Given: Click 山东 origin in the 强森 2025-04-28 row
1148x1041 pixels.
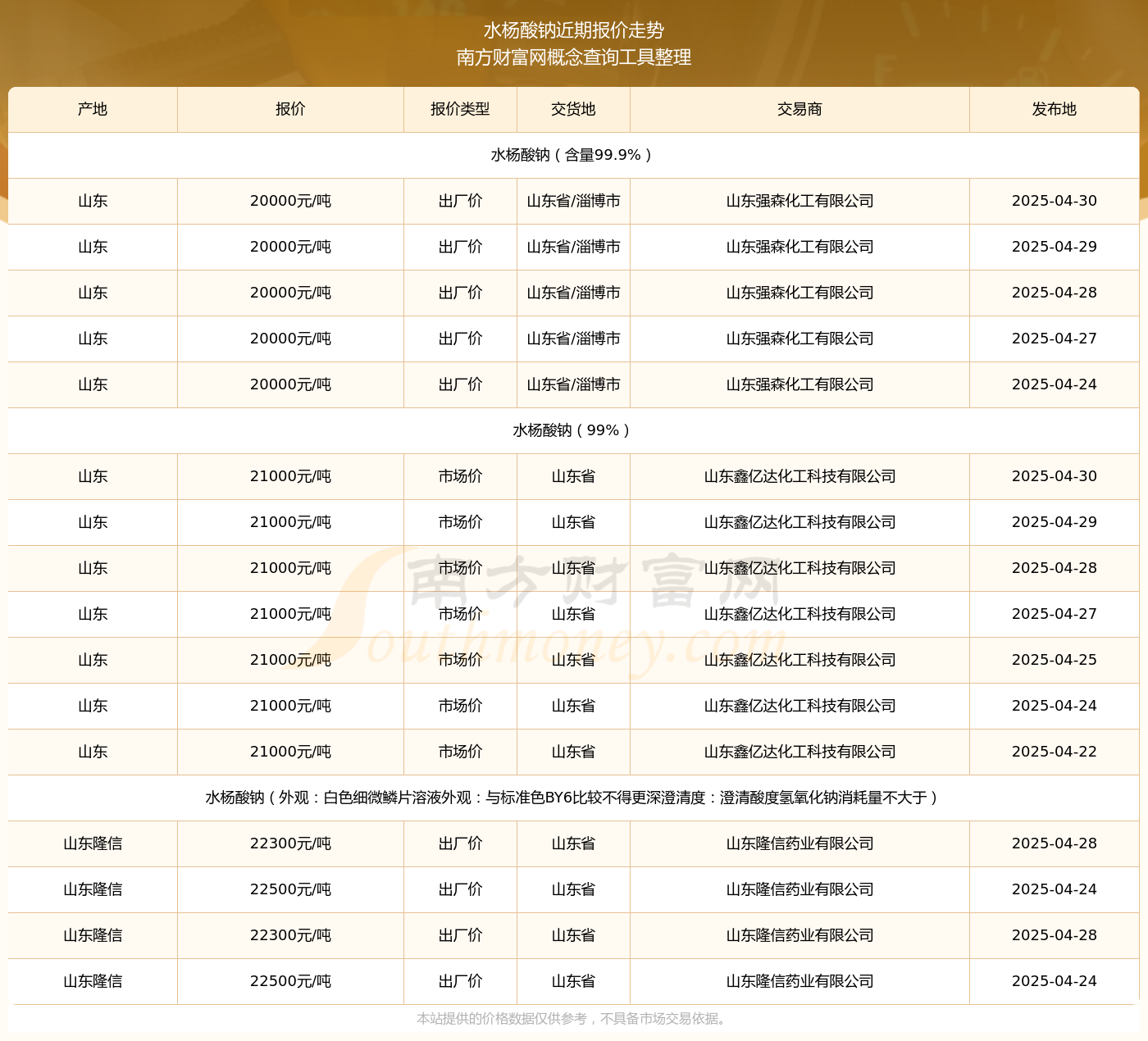Looking at the screenshot, I should coord(93,293).
